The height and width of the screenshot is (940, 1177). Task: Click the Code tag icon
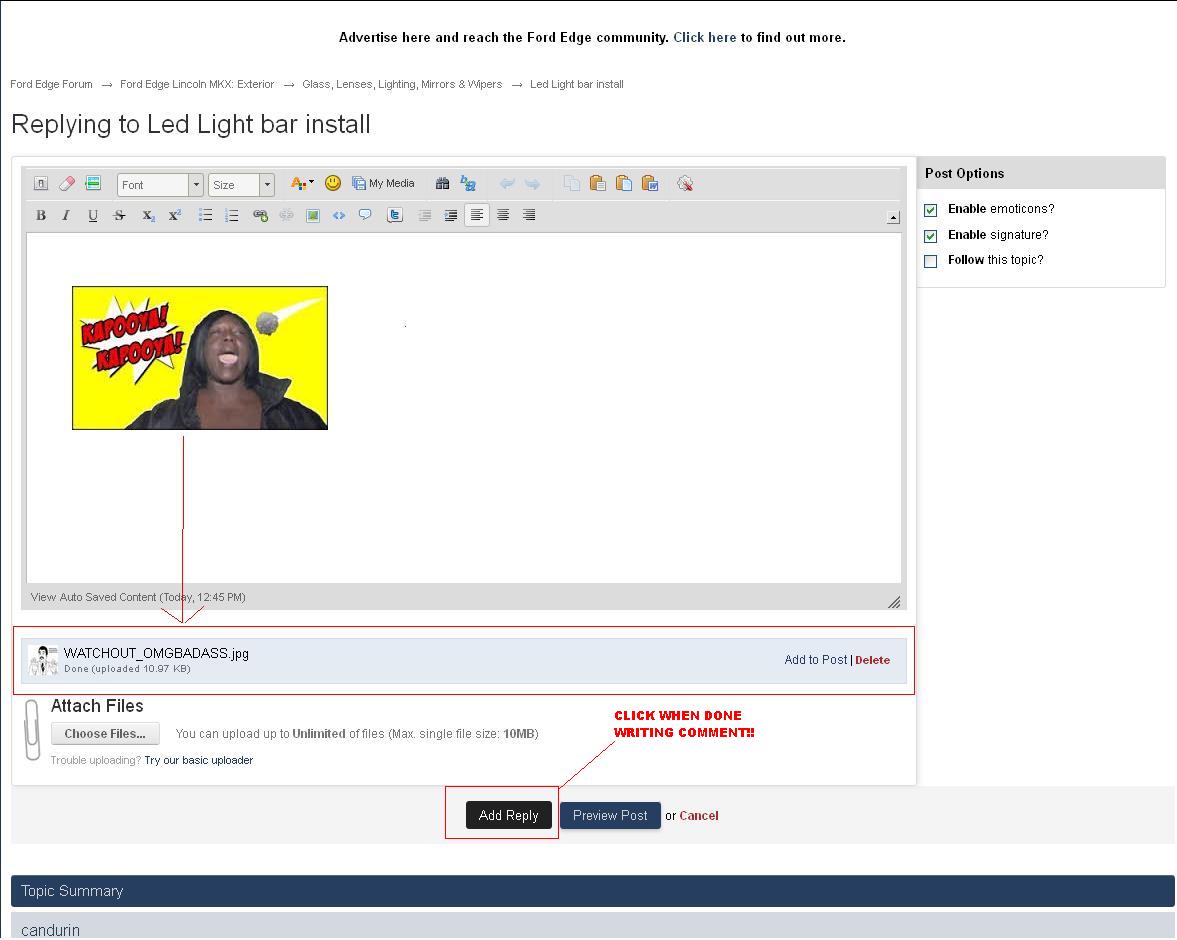click(x=339, y=215)
